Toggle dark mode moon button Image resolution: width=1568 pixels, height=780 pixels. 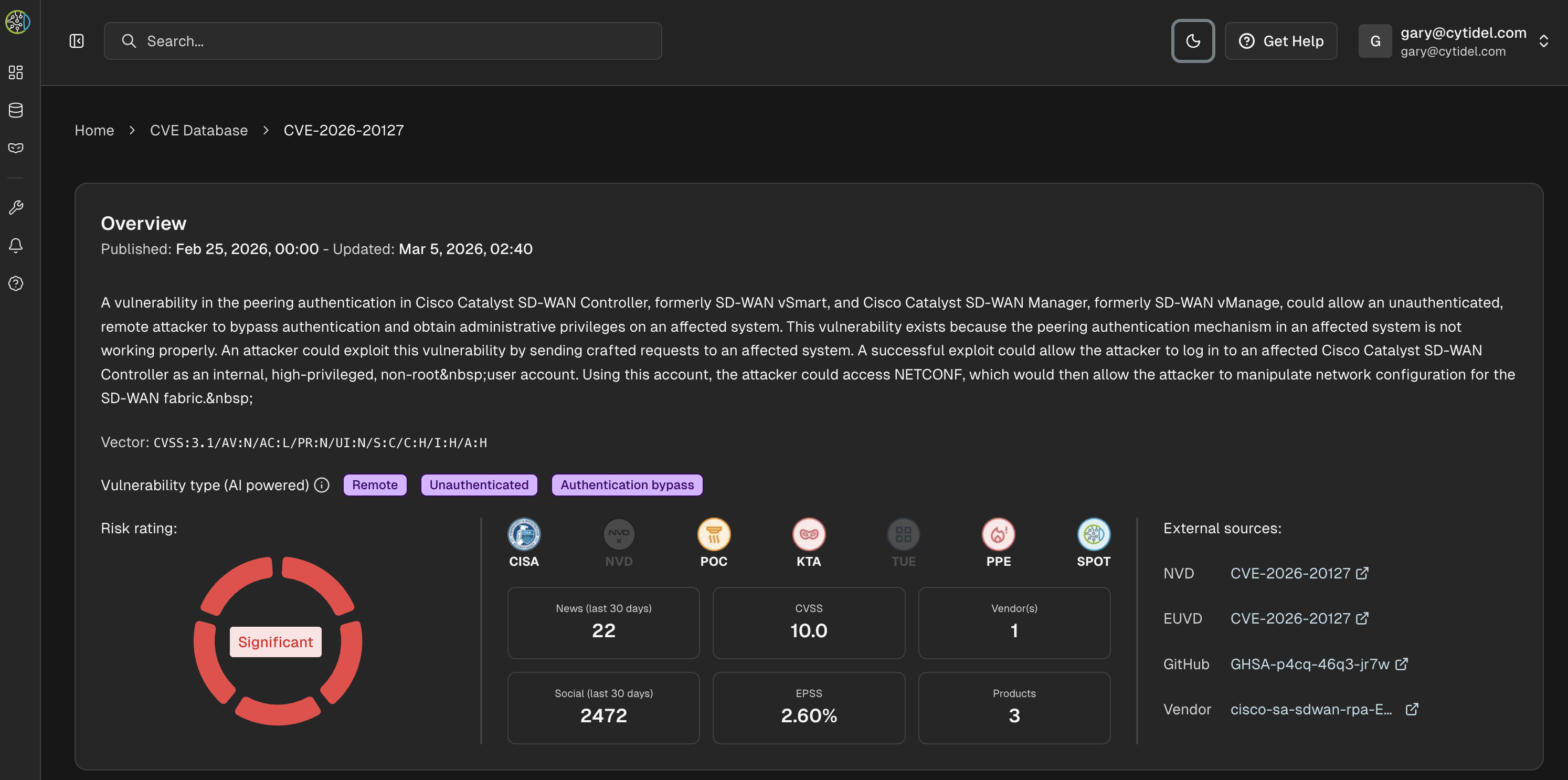point(1192,41)
